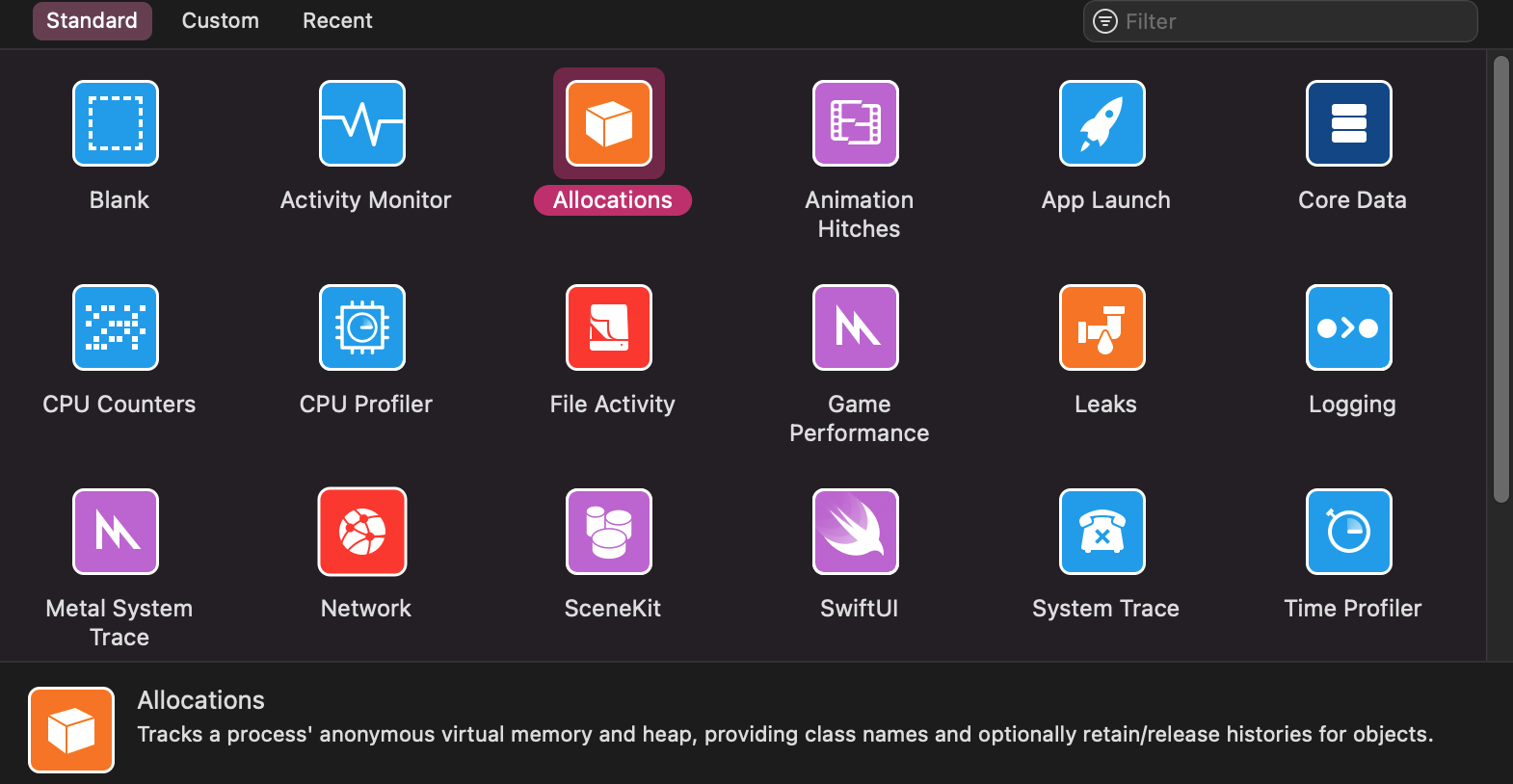
Task: Click the Leaks label text
Action: (1106, 405)
